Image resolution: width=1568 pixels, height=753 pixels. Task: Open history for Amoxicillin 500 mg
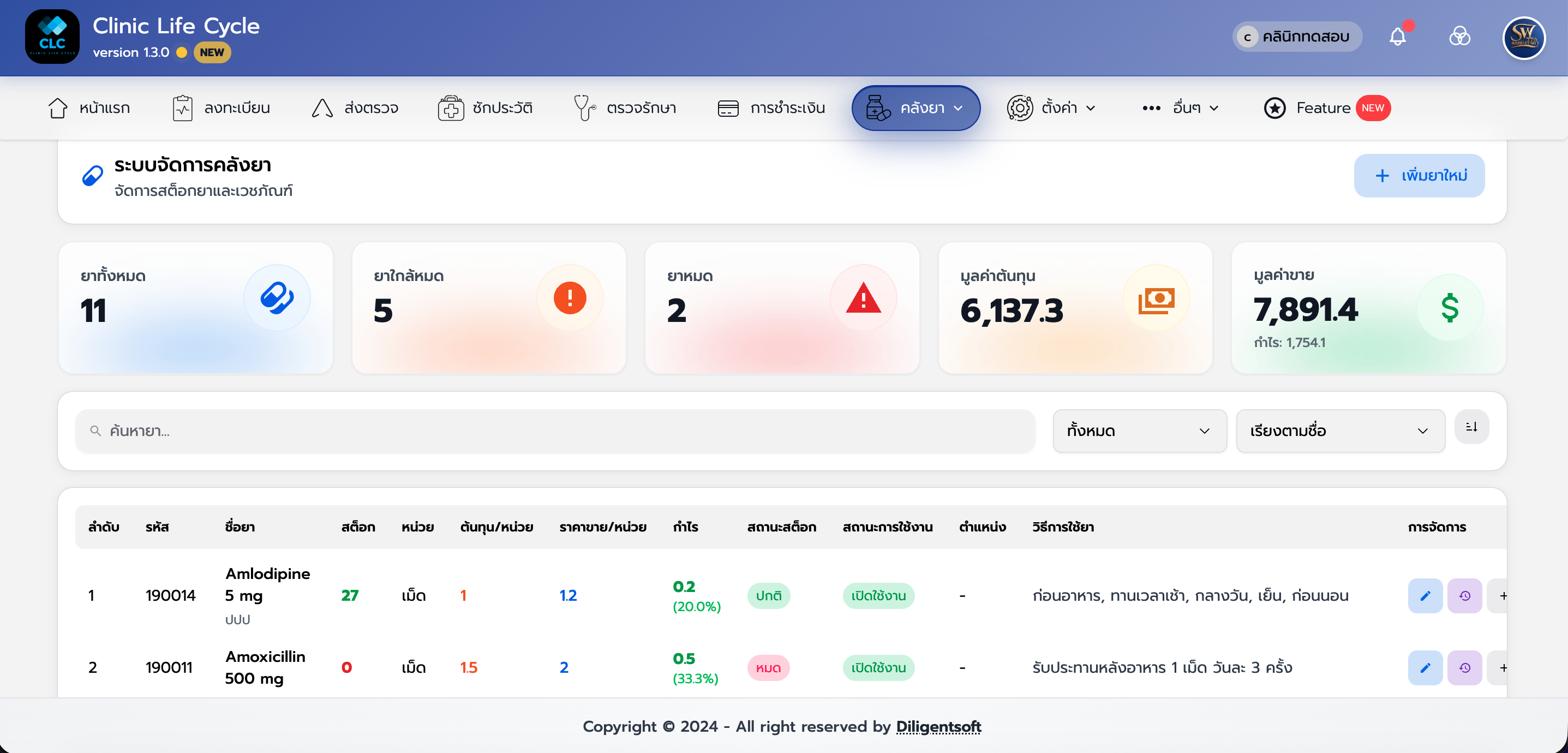tap(1464, 668)
